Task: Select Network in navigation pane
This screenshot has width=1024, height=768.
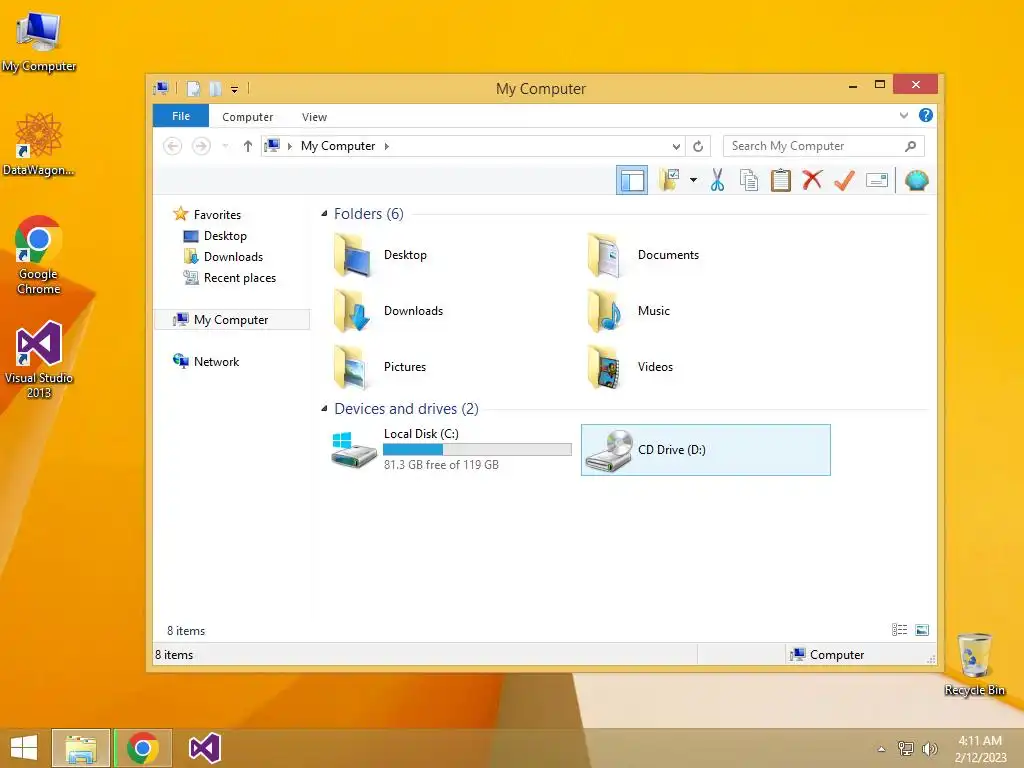Action: (x=216, y=362)
